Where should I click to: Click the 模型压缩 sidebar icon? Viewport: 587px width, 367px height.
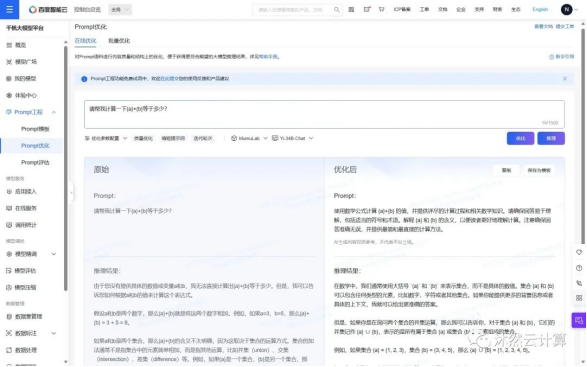tap(9, 288)
